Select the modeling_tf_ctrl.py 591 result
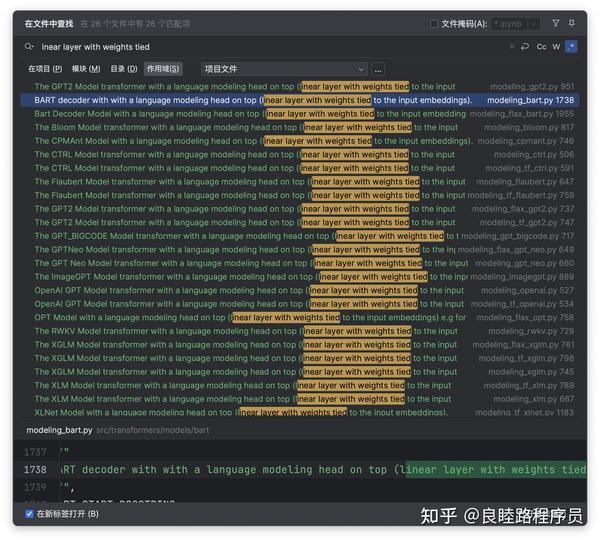Image resolution: width=600 pixels, height=541 pixels. (300, 168)
